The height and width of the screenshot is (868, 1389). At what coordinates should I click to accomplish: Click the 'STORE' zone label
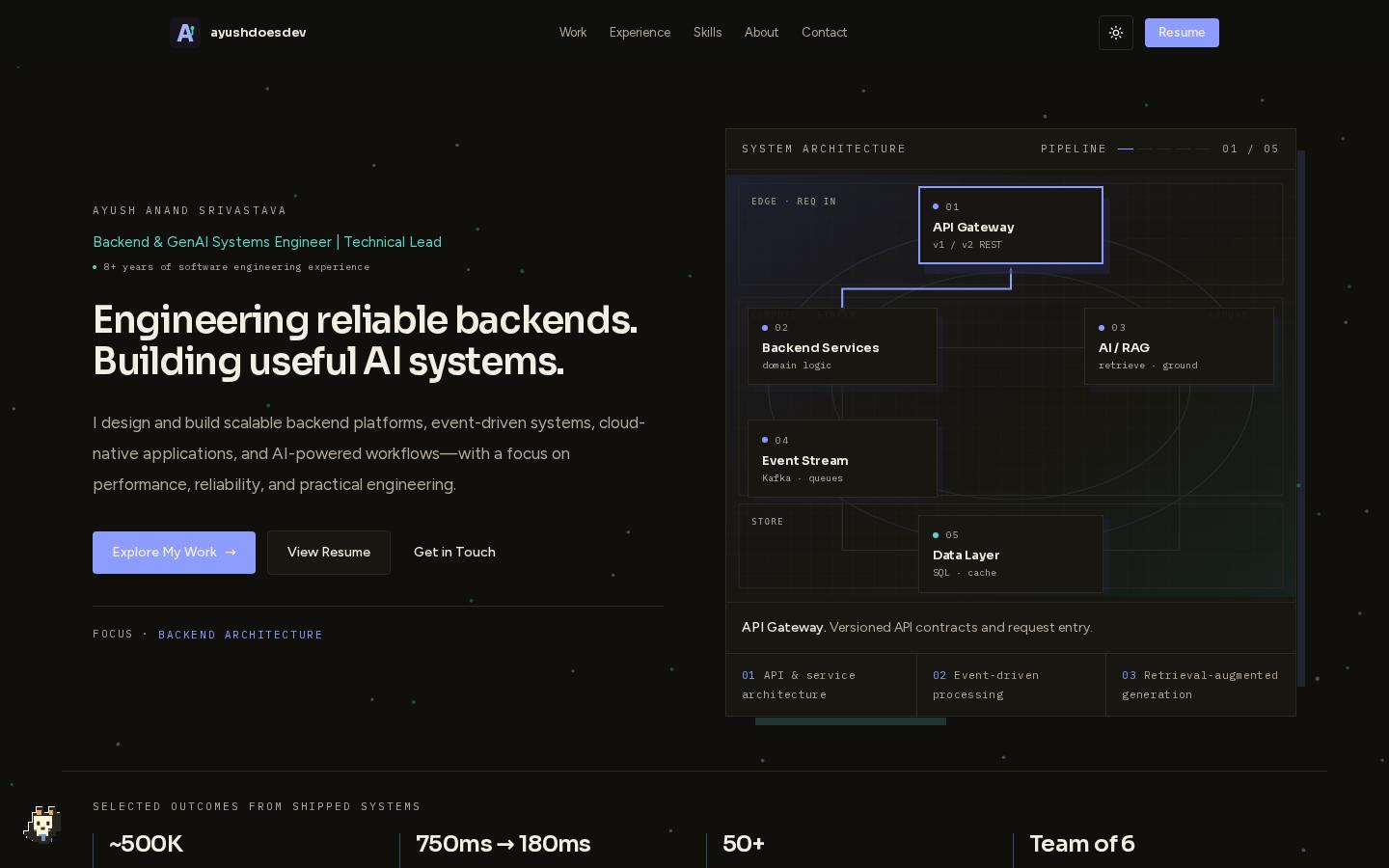point(768,522)
